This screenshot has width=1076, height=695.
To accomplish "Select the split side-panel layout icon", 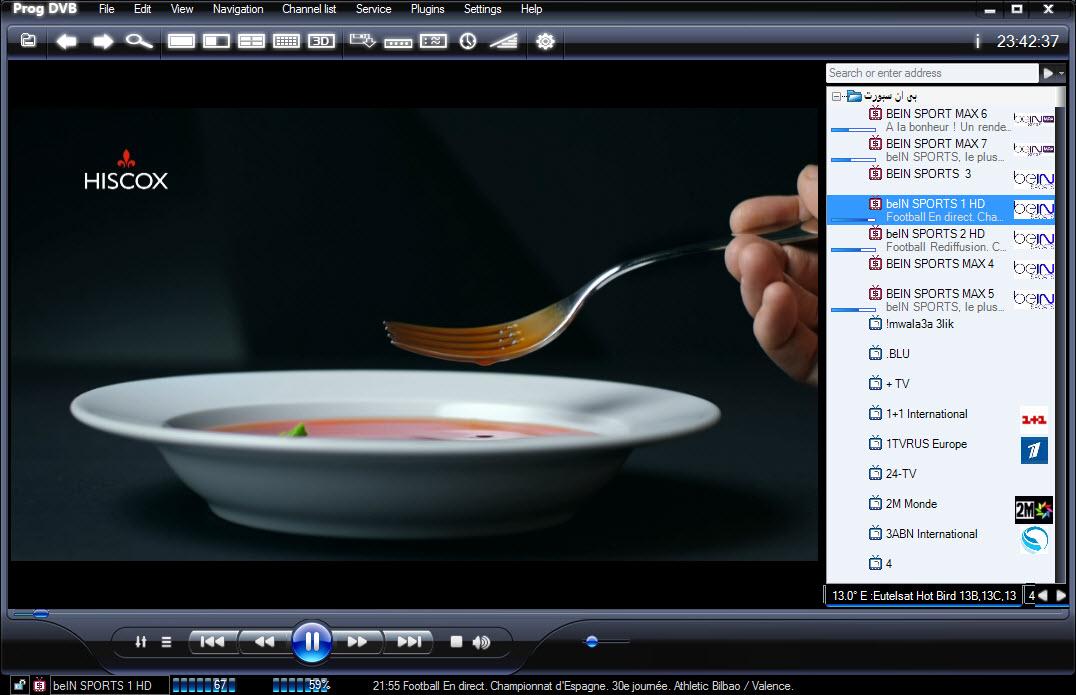I will pyautogui.click(x=216, y=41).
